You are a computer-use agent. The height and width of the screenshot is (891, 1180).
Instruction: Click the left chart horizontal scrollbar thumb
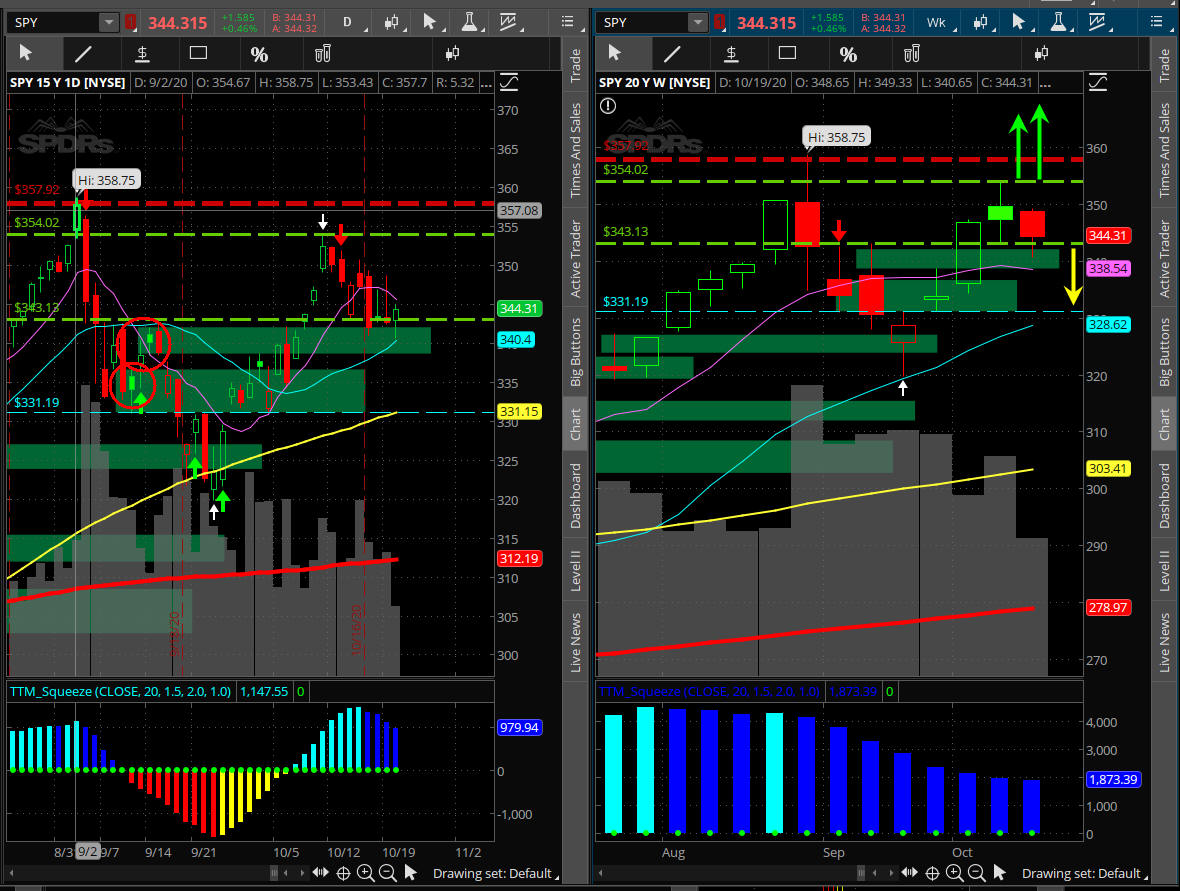click(274, 873)
